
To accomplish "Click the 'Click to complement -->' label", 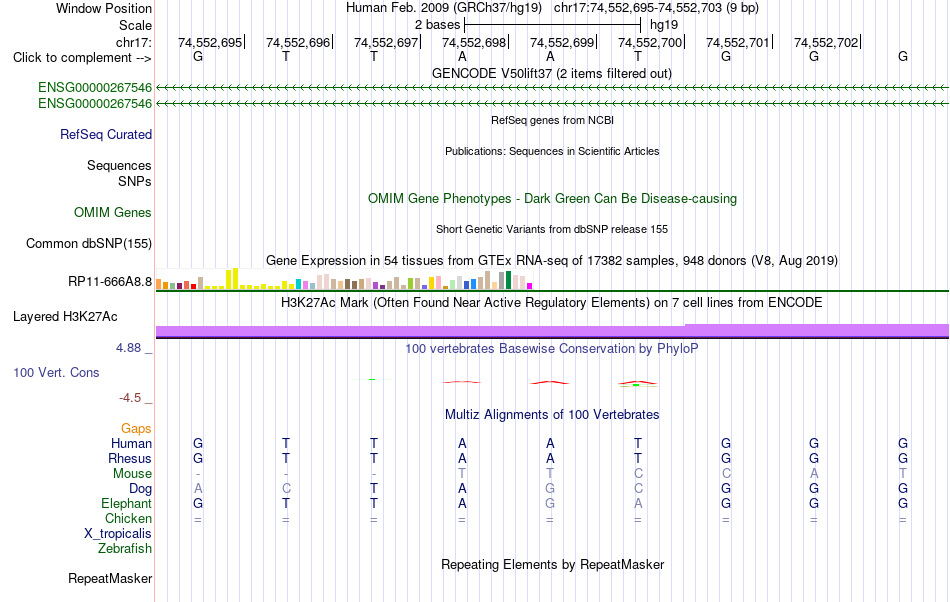I will point(82,58).
